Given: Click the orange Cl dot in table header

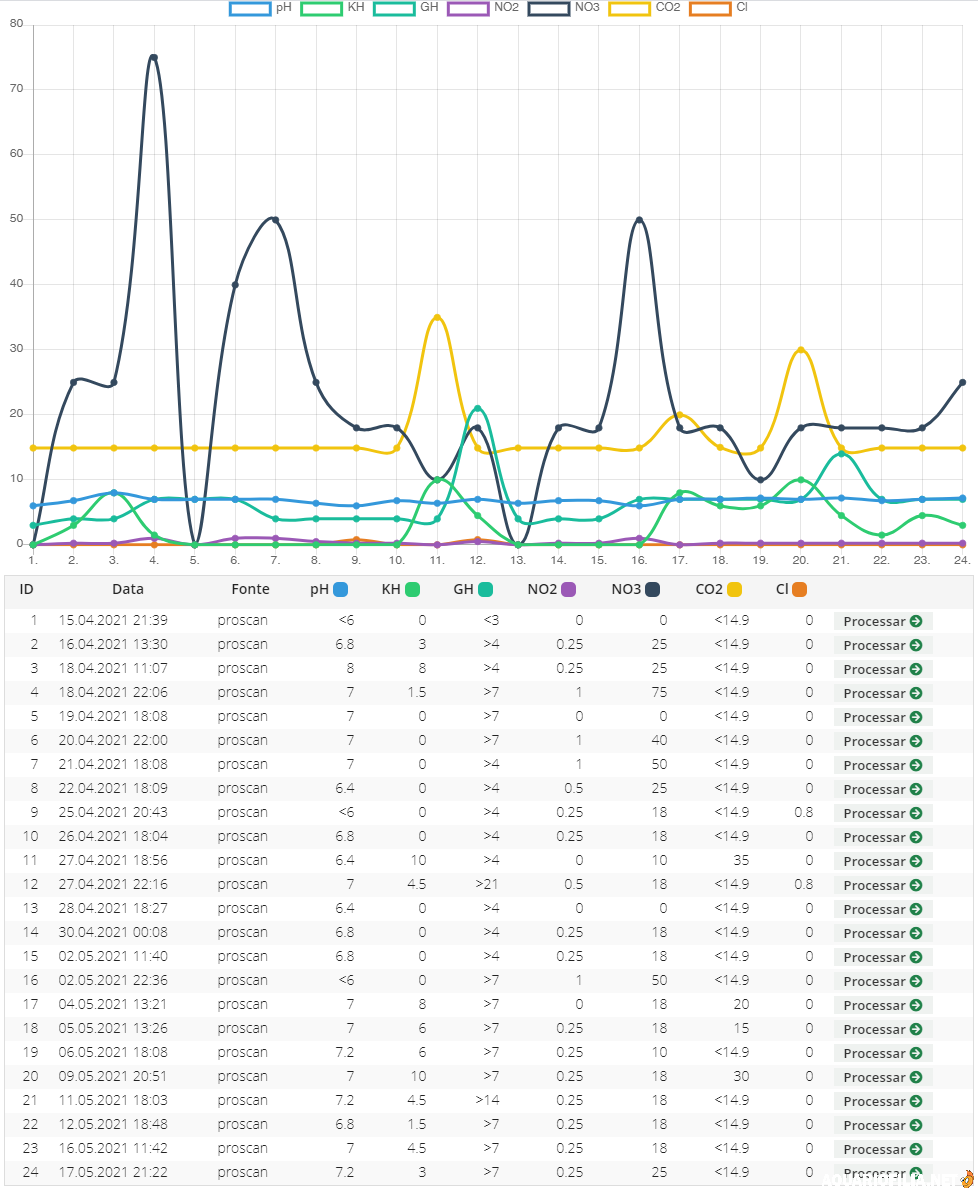Looking at the screenshot, I should pyautogui.click(x=799, y=589).
